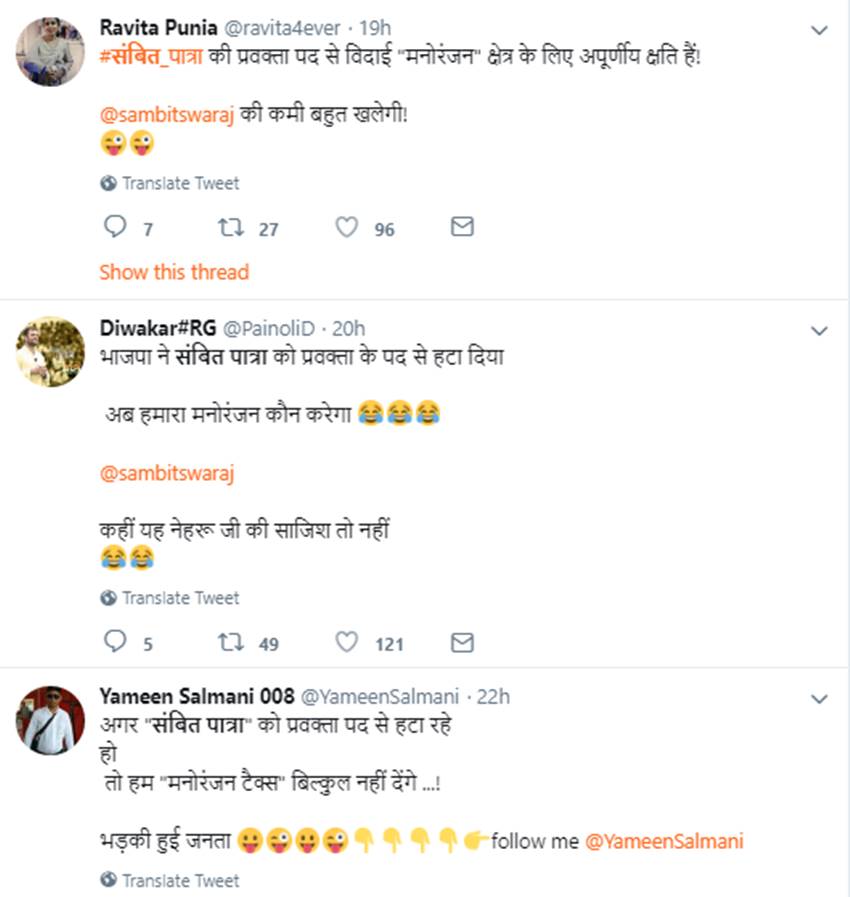
Task: Open Yameen Salmani 008's profile avatar
Action: click(50, 720)
